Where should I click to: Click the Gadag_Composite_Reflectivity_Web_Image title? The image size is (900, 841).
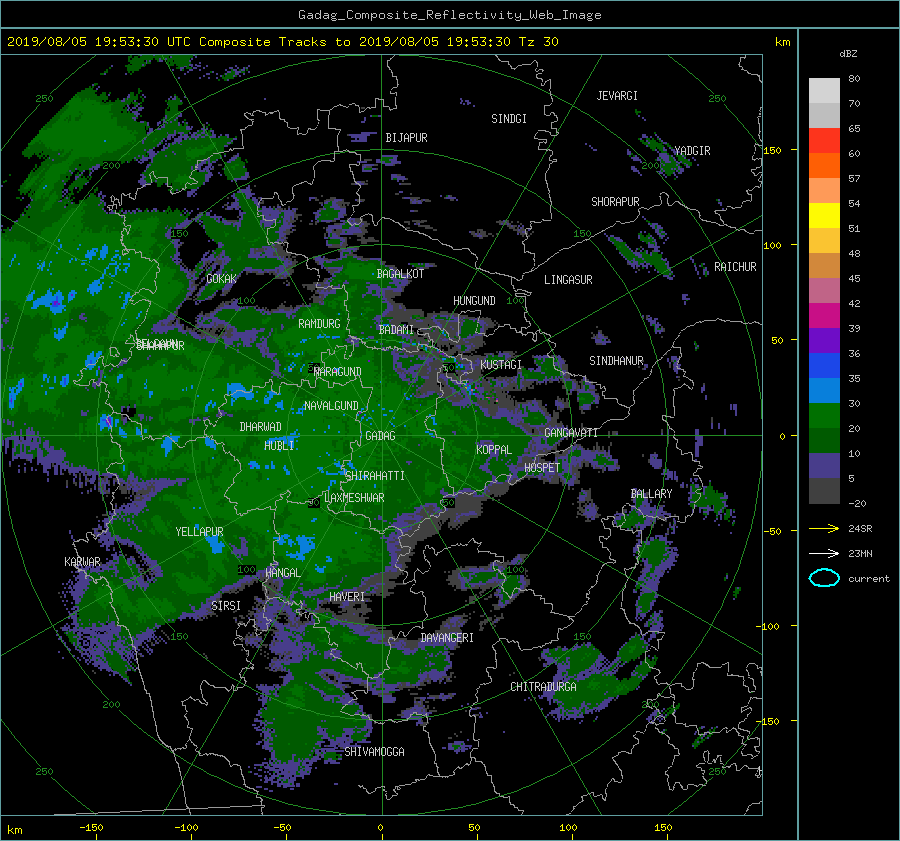click(x=449, y=15)
